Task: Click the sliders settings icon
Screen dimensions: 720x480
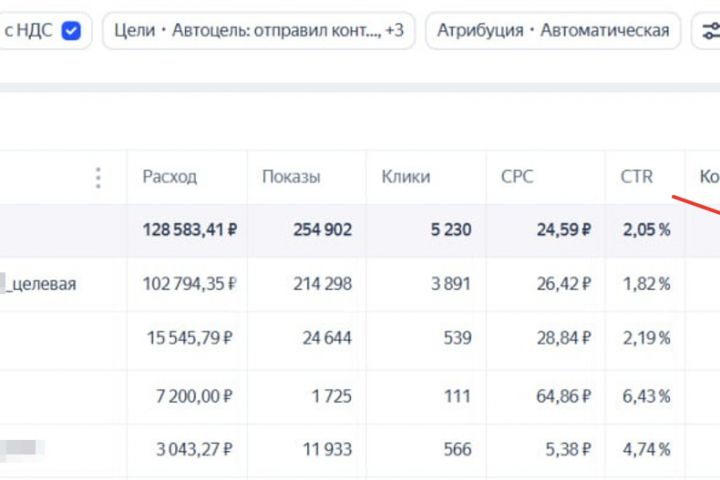Action: tap(710, 30)
